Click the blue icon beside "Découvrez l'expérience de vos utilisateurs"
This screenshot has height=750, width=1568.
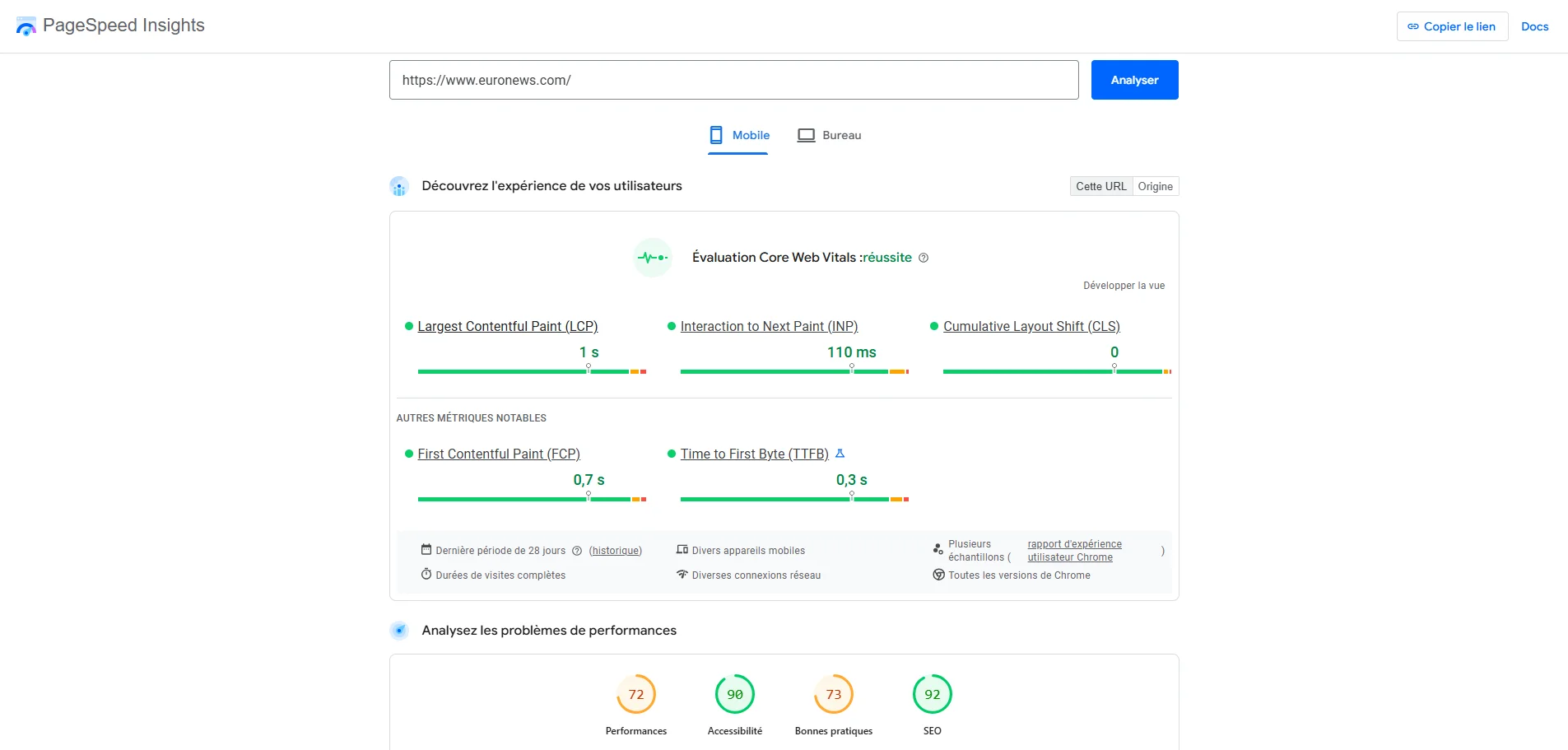coord(400,186)
